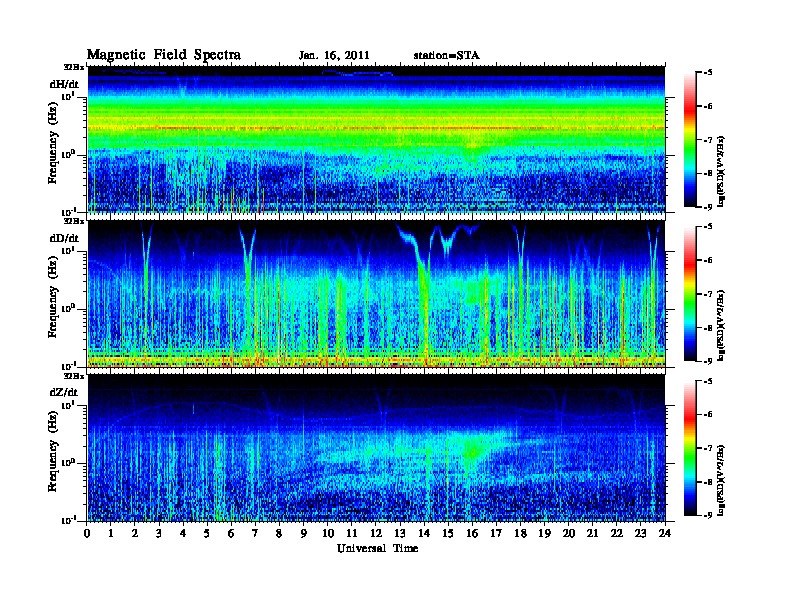Image resolution: width=792 pixels, height=612 pixels.
Task: Click the dH/dt color scale bar
Action: point(690,140)
